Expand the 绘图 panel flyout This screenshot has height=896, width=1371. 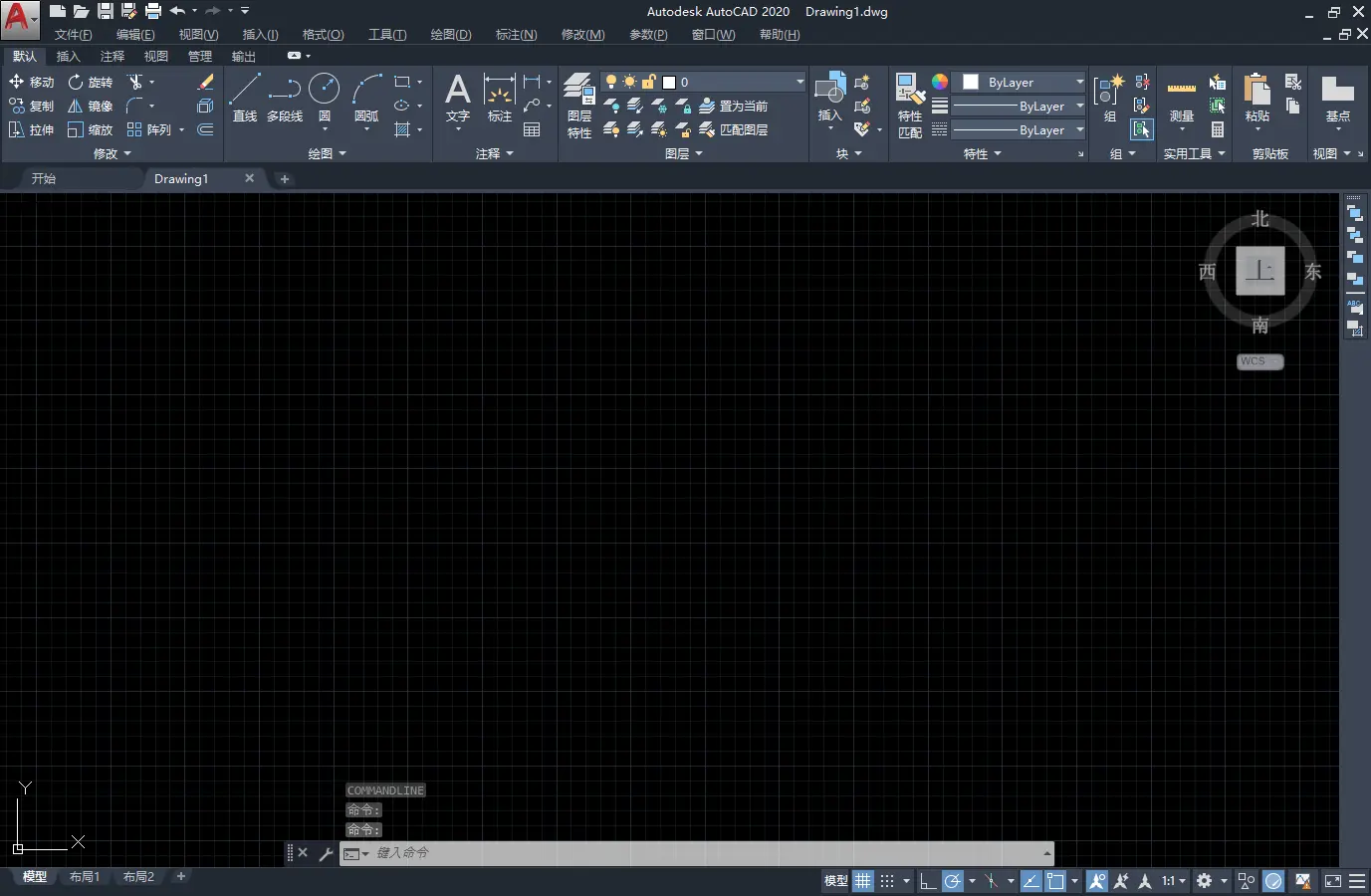click(328, 154)
